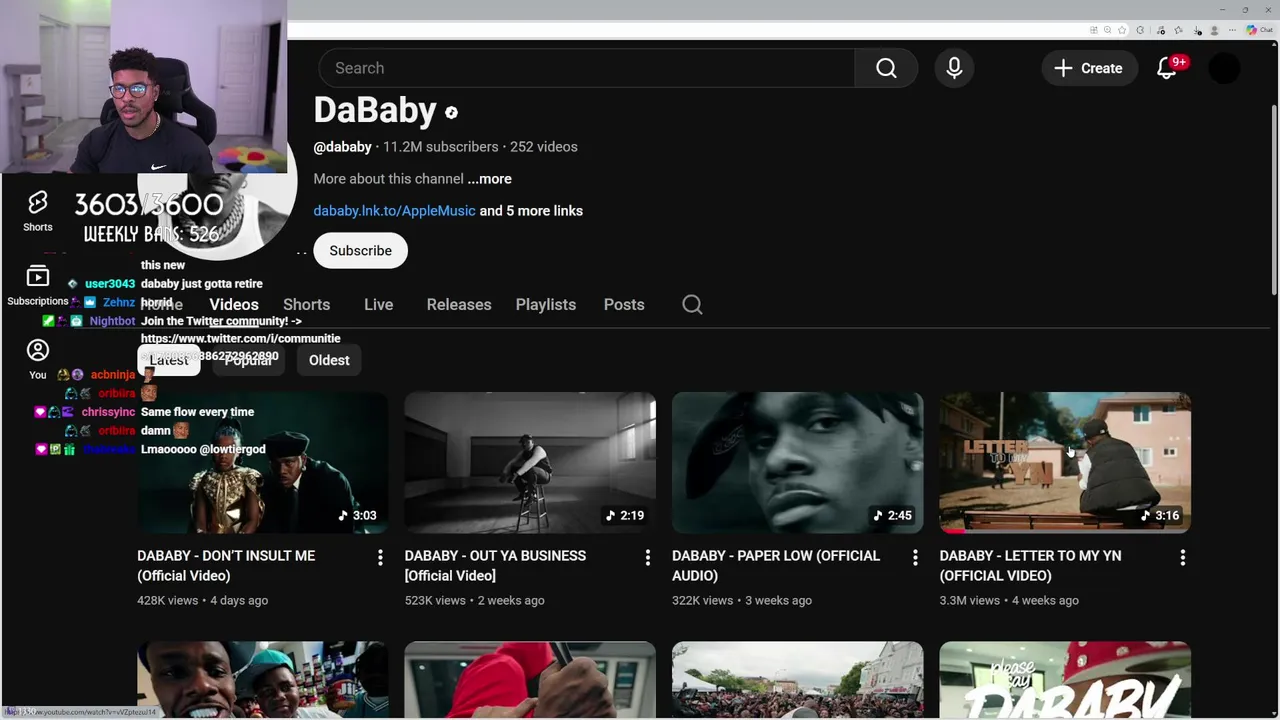This screenshot has height=720, width=1280.
Task: Expand channel description with ...more
Action: (489, 179)
